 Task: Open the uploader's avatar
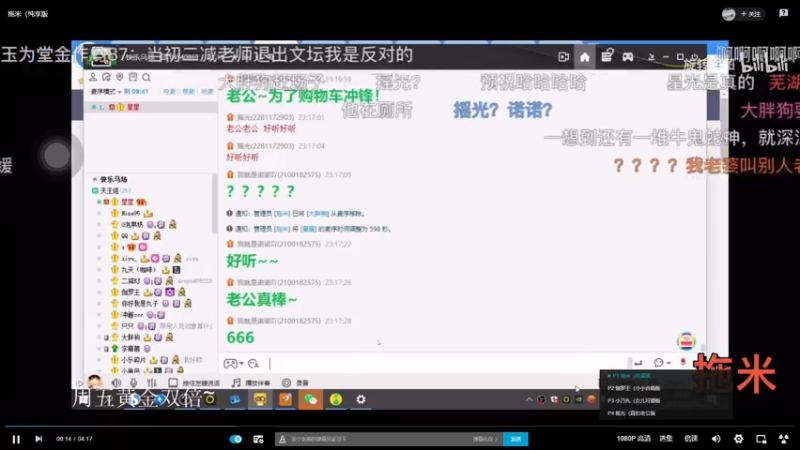pyautogui.click(x=729, y=14)
